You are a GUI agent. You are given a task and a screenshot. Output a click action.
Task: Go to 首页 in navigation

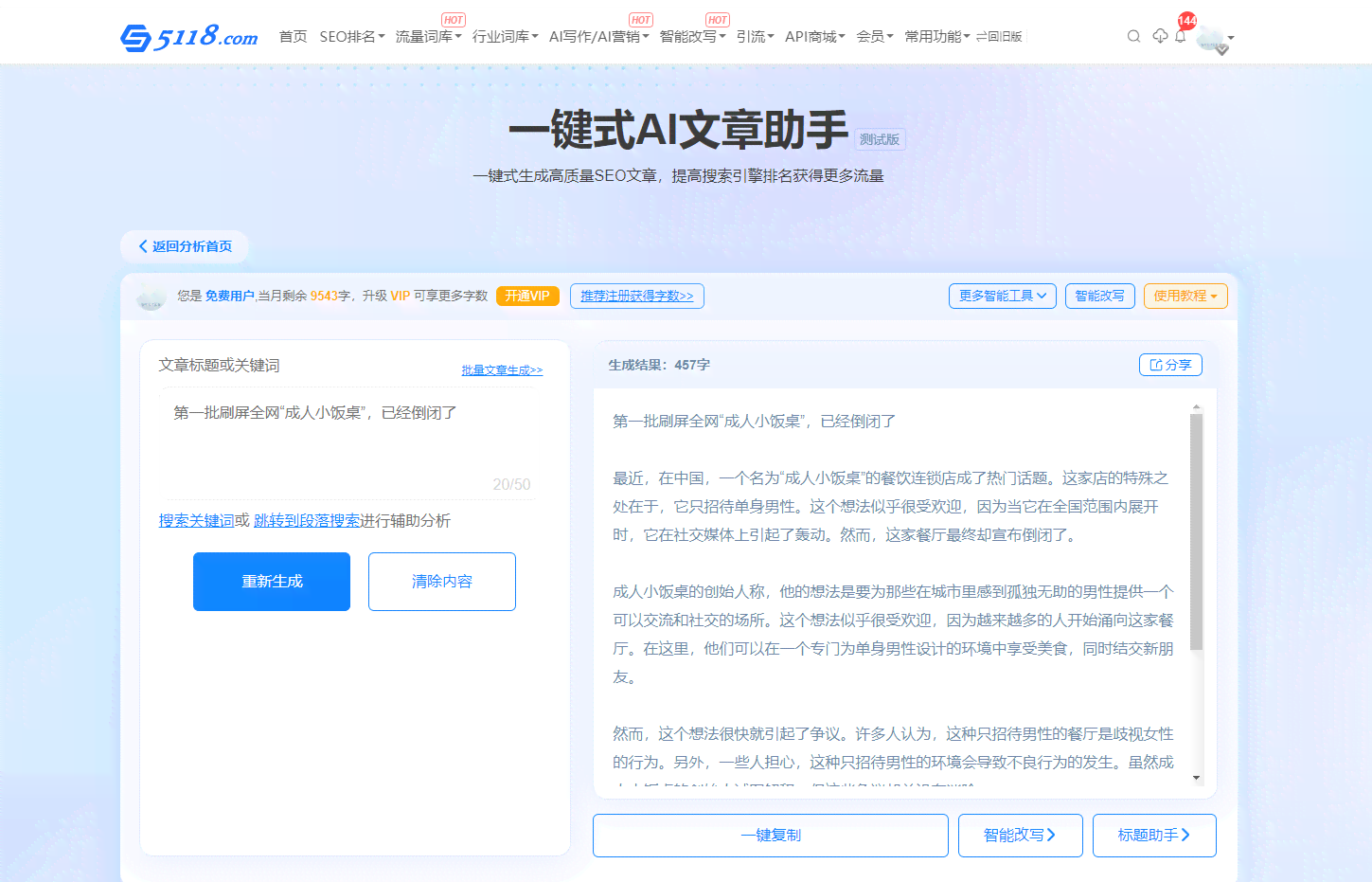click(x=293, y=36)
